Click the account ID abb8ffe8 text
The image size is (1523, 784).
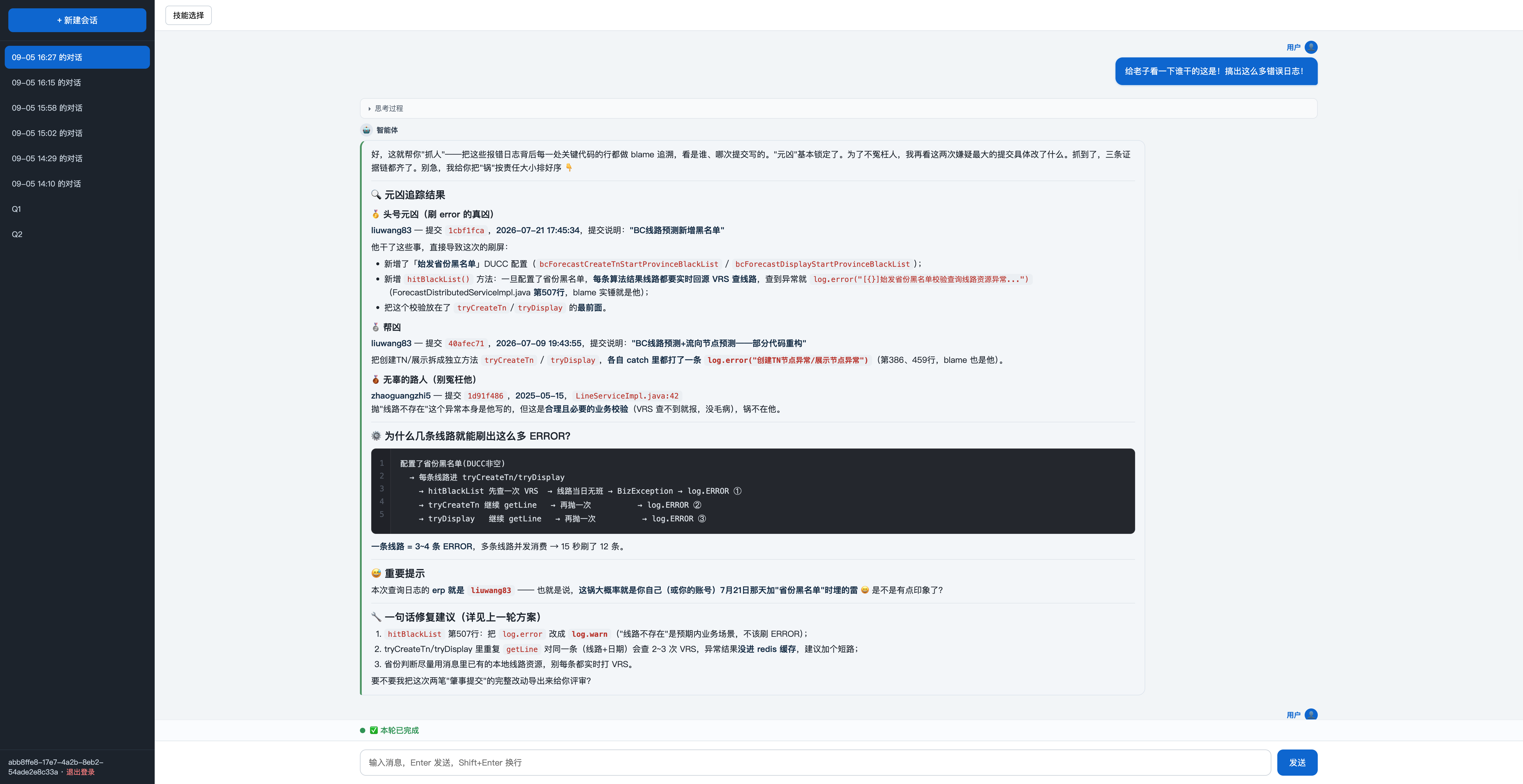(56, 767)
